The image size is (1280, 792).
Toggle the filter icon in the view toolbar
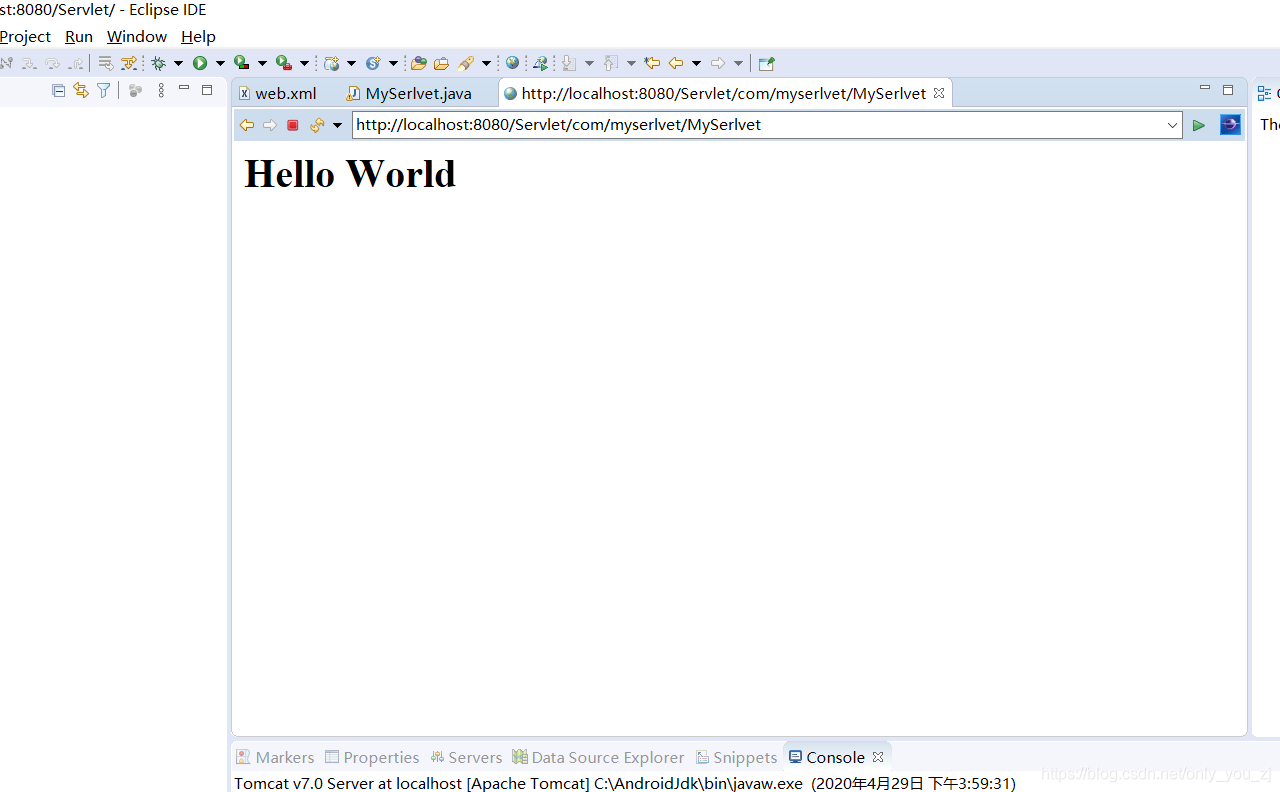point(103,90)
